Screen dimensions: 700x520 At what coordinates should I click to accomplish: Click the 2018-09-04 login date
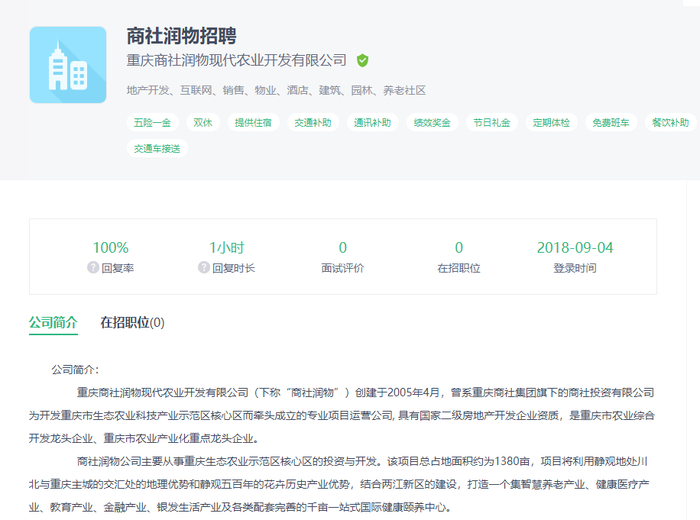575,248
